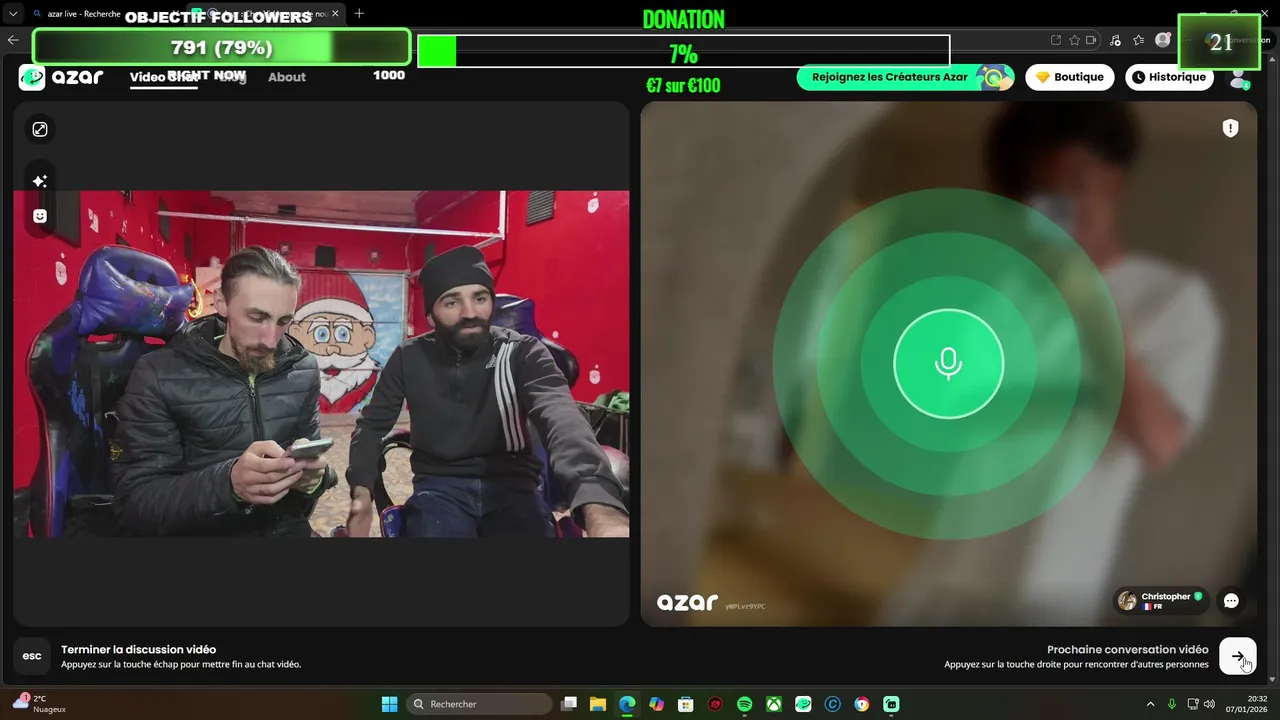Viewport: 1280px width, 720px height.
Task: Click the tray microphone indicator
Action: coord(1172,704)
